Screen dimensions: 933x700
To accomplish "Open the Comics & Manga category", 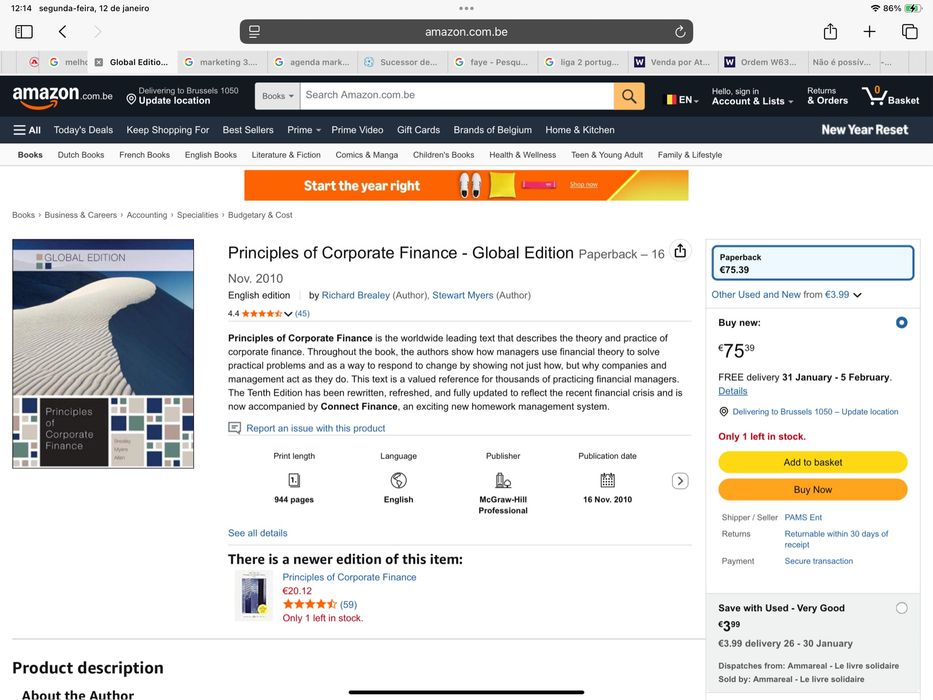I will click(x=367, y=155).
